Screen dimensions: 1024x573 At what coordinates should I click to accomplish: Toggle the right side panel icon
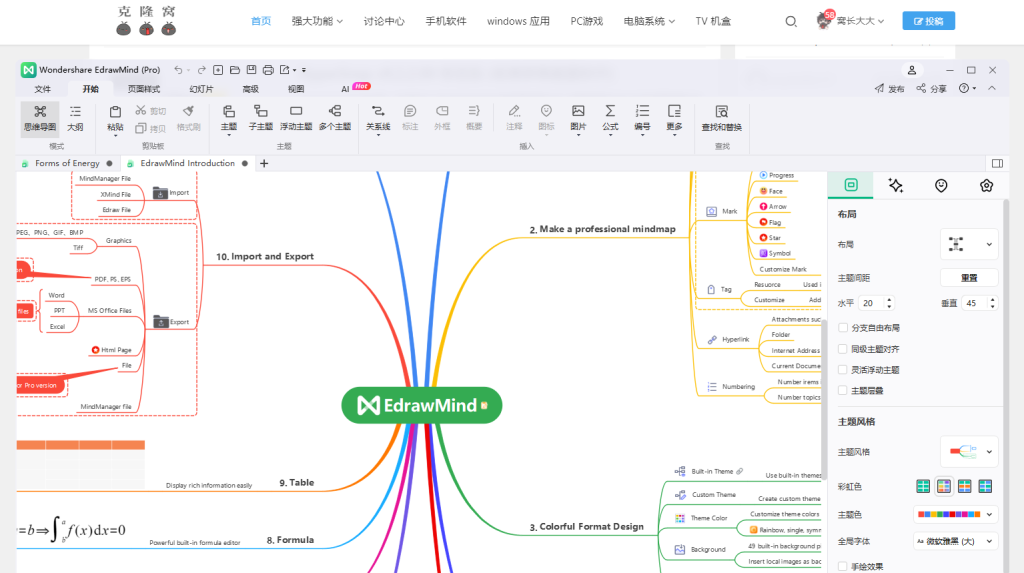point(997,163)
